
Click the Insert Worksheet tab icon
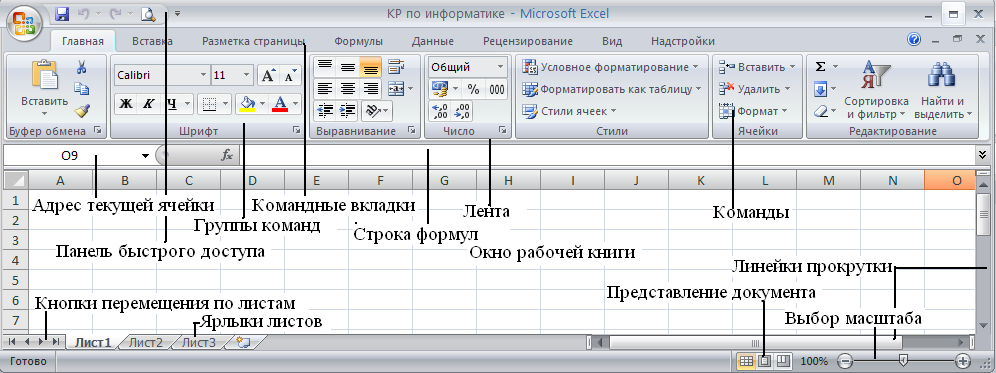click(x=243, y=342)
